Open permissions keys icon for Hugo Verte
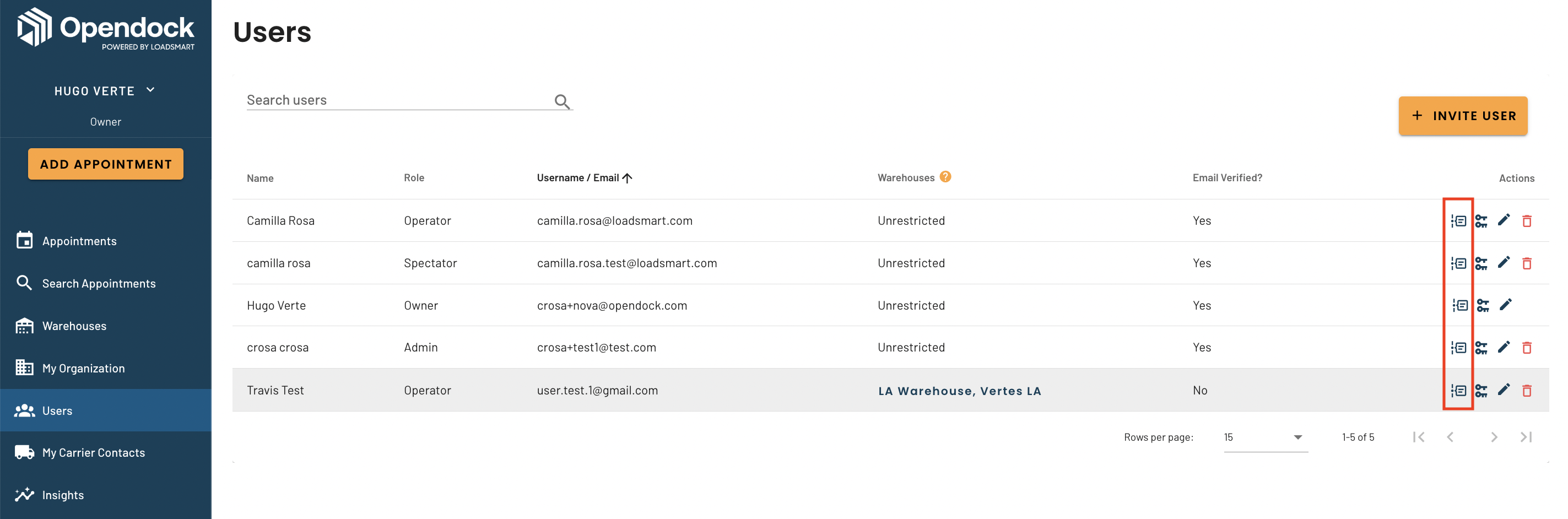Viewport: 1568px width, 519px height. 1483,305
